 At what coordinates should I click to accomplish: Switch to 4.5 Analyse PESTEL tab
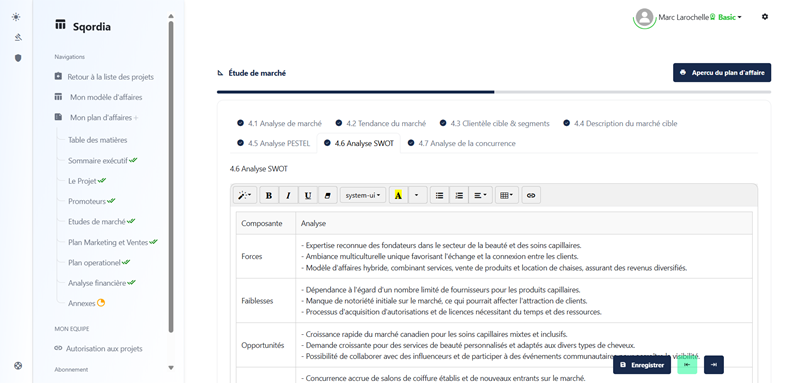[x=273, y=143]
